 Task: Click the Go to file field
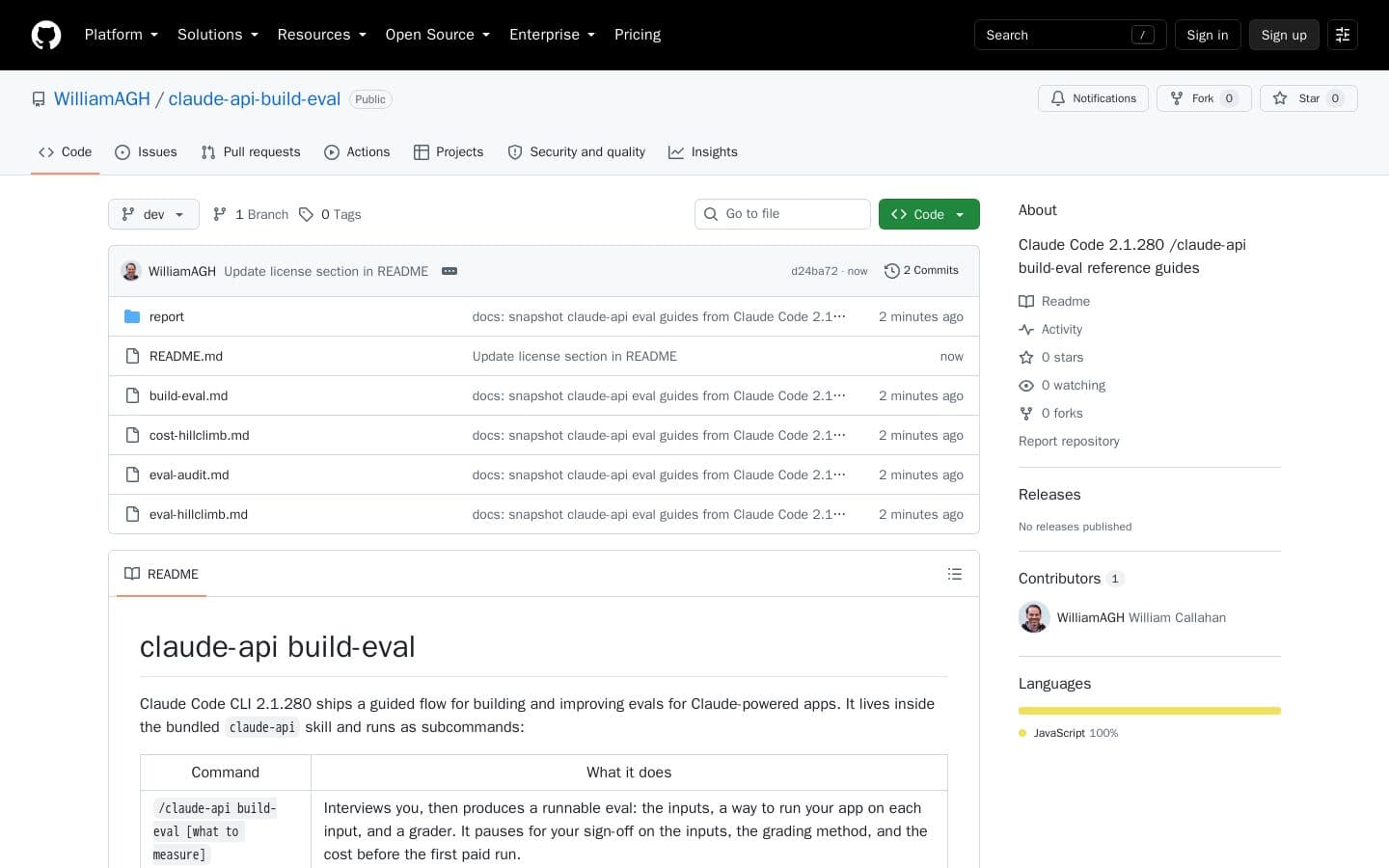(782, 214)
